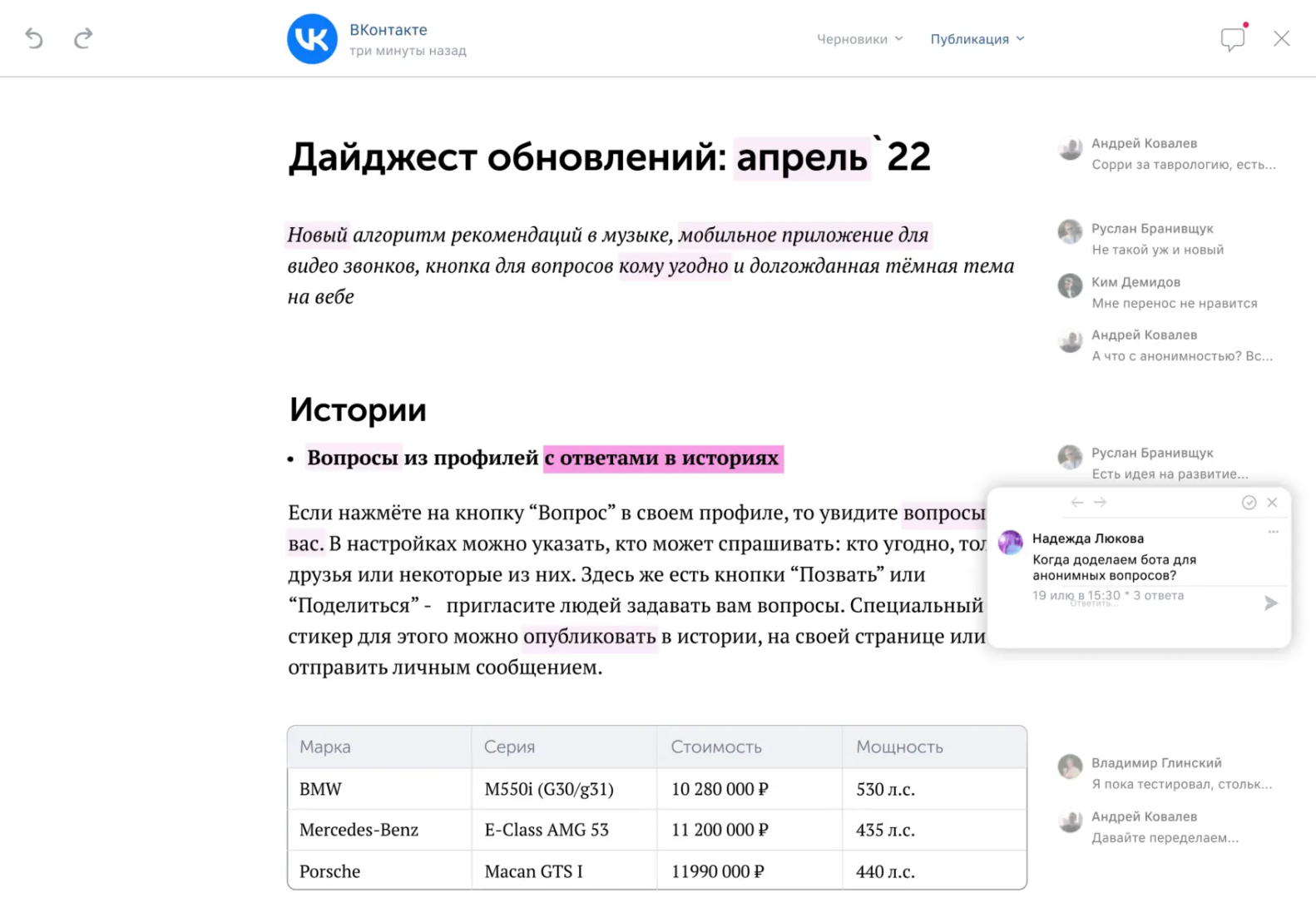Viewport: 1316px width, 898px height.
Task: Click 'три минуты назад' timestamp
Action: tap(408, 51)
